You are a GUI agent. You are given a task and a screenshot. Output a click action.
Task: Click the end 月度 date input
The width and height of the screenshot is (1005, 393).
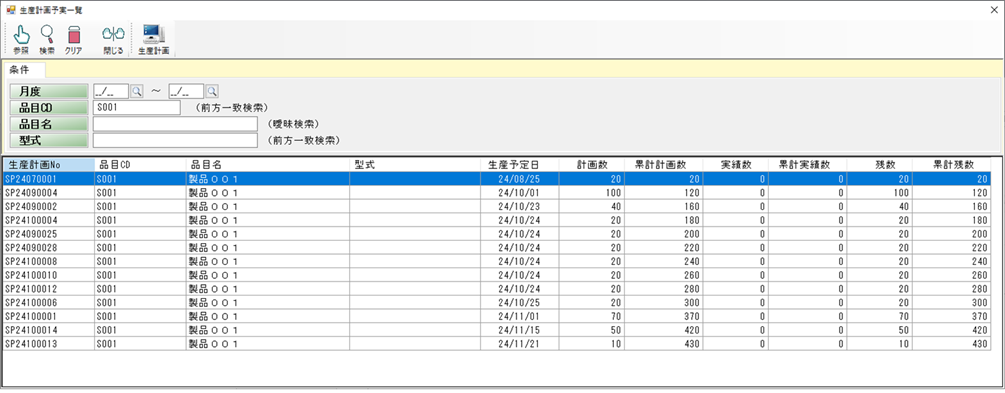[187, 91]
